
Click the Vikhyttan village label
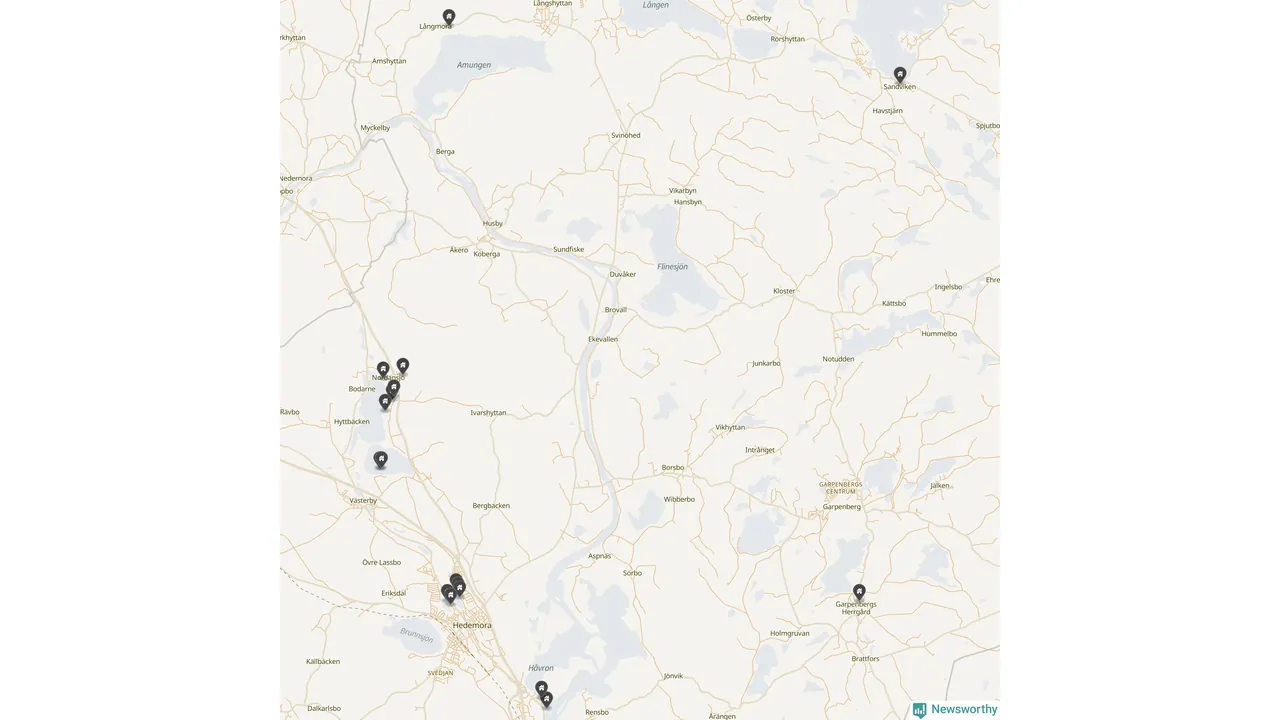[x=730, y=427]
